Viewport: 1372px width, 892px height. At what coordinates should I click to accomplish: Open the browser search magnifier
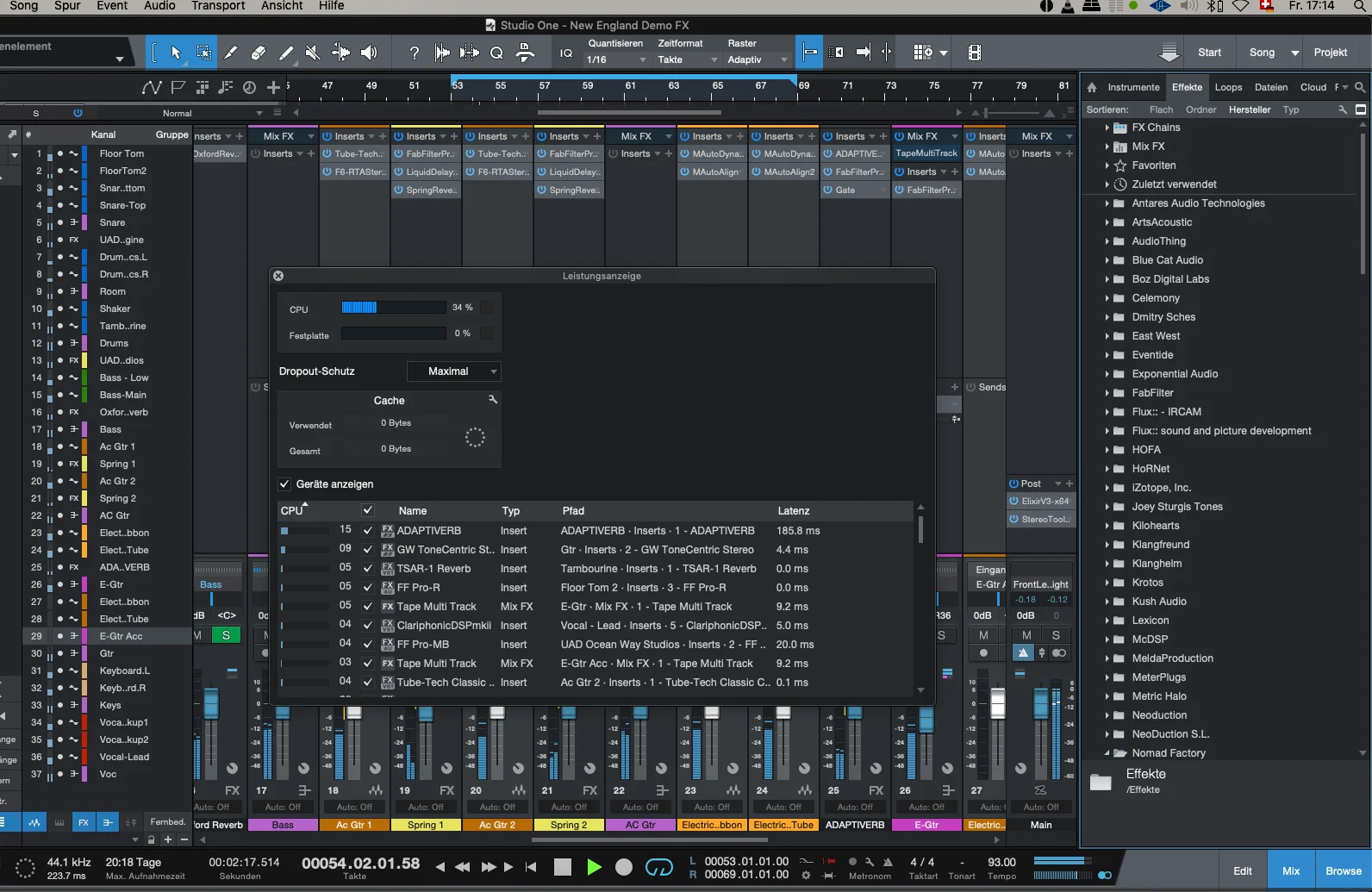coord(1360,87)
